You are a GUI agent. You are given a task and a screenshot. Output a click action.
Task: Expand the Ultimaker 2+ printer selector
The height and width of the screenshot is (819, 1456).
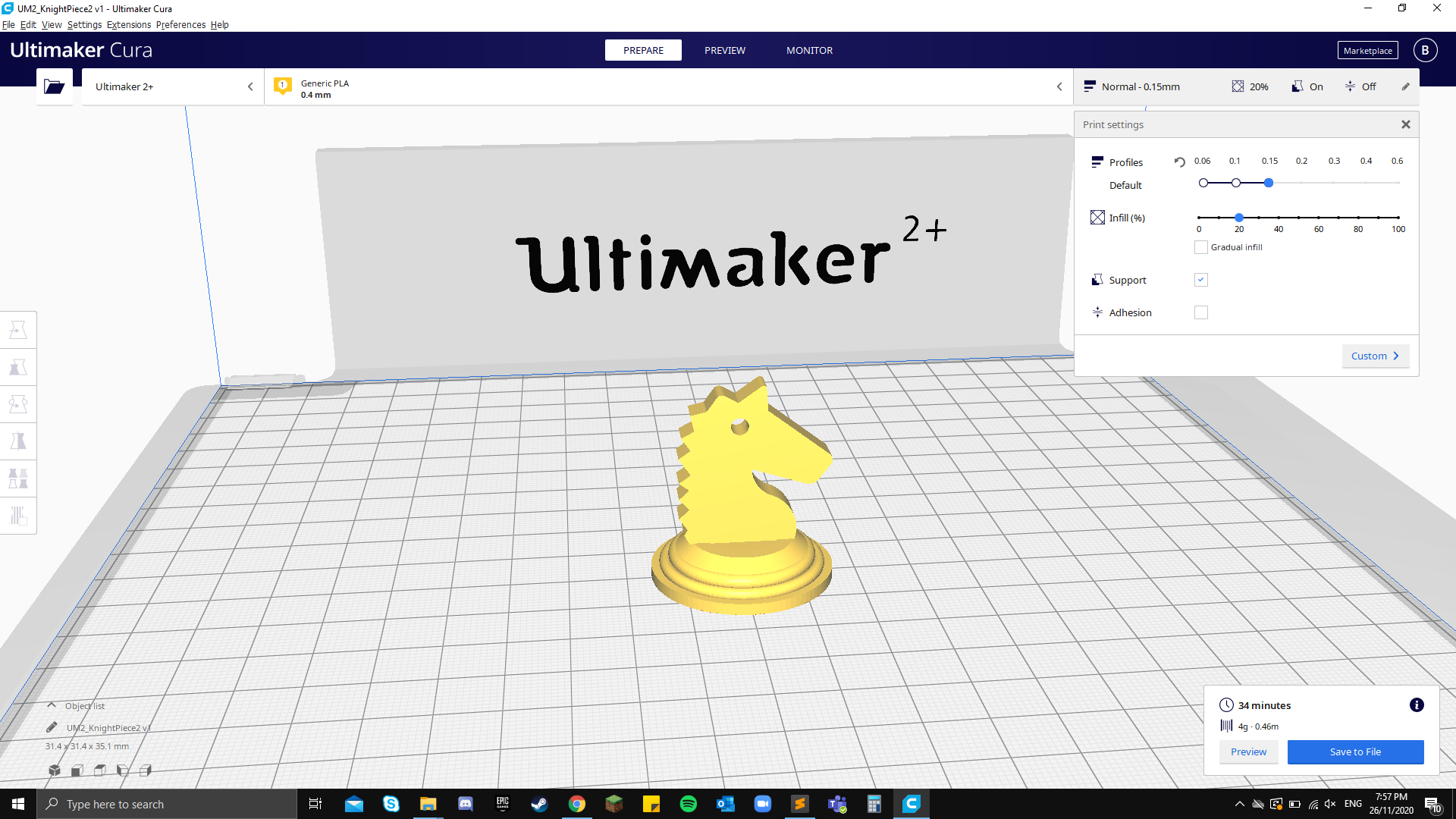173,86
